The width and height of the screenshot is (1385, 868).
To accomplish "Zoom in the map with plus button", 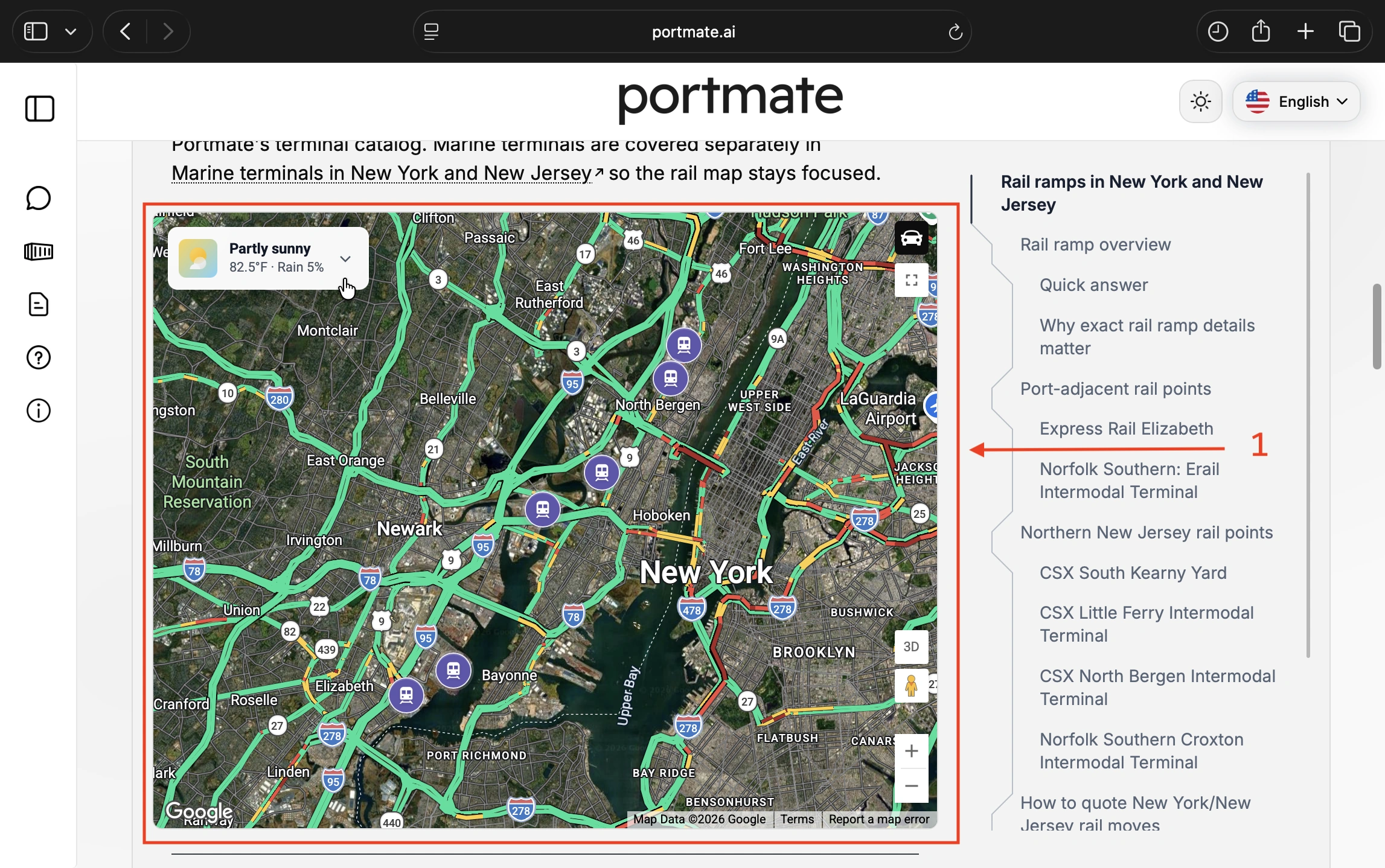I will click(x=911, y=751).
